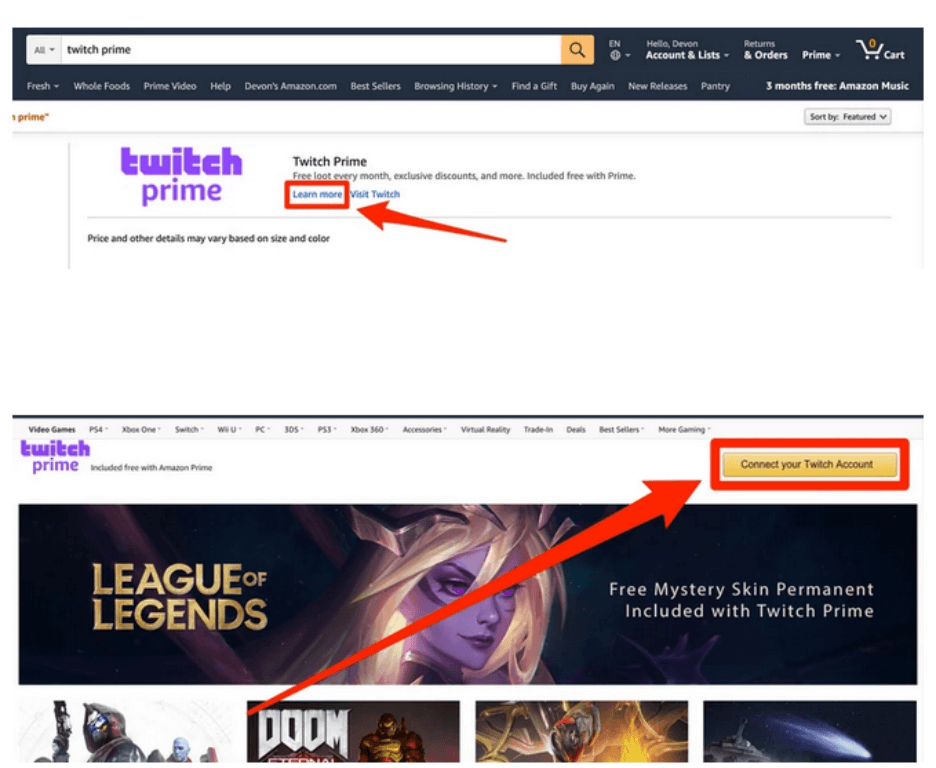The image size is (936, 768).
Task: Open the PS4 category in gaming bar
Action: click(98, 430)
